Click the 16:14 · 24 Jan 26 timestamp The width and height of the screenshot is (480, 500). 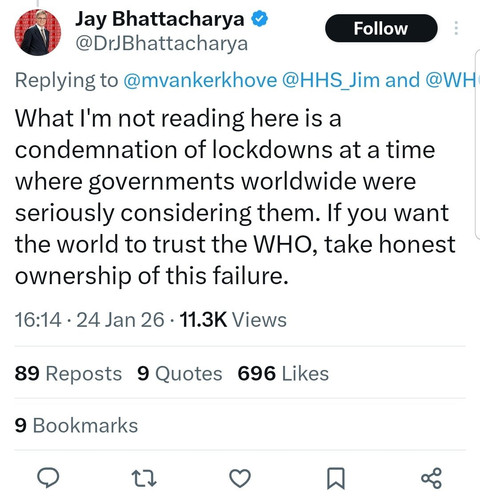coord(89,320)
